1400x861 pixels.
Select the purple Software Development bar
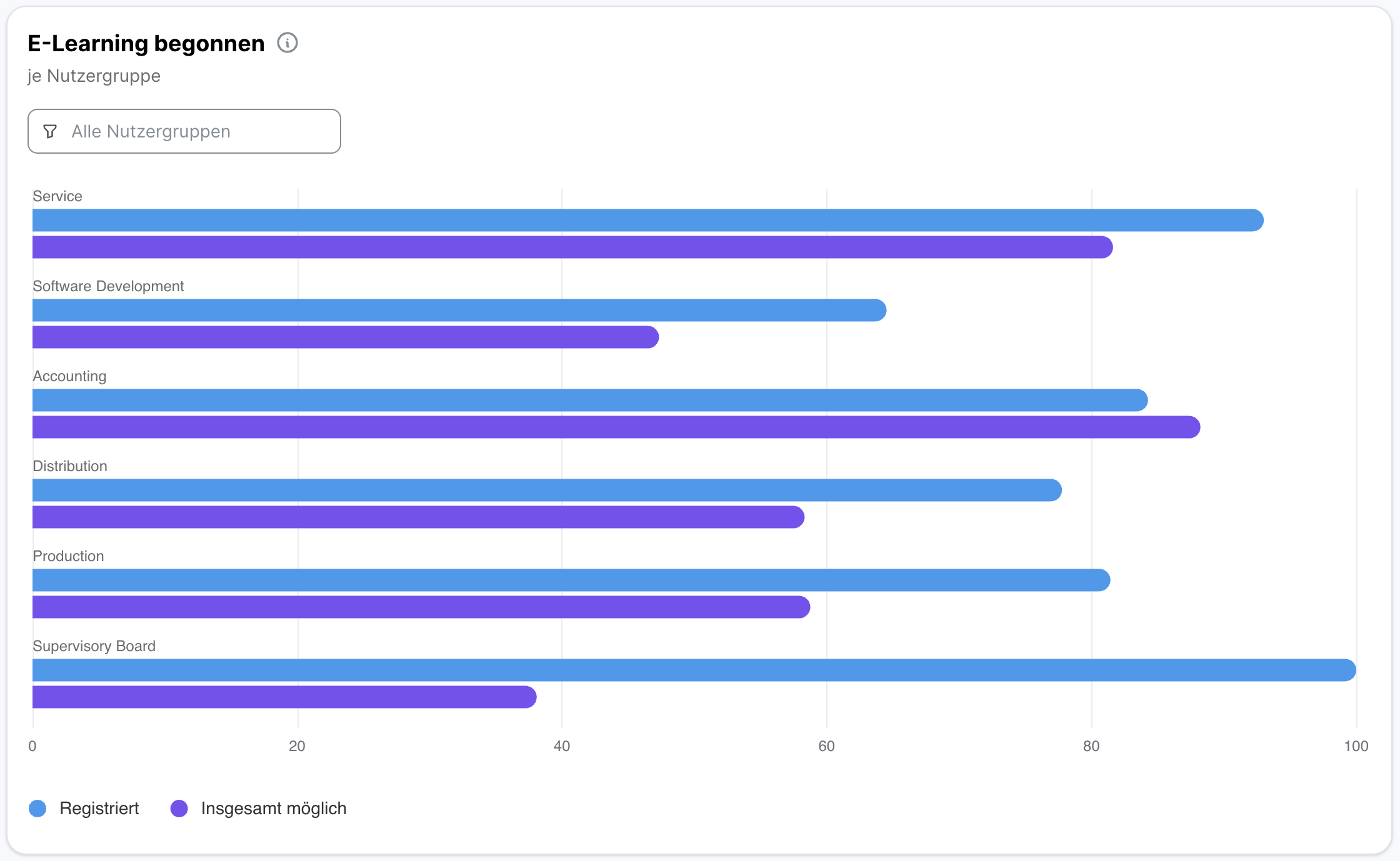coord(345,337)
